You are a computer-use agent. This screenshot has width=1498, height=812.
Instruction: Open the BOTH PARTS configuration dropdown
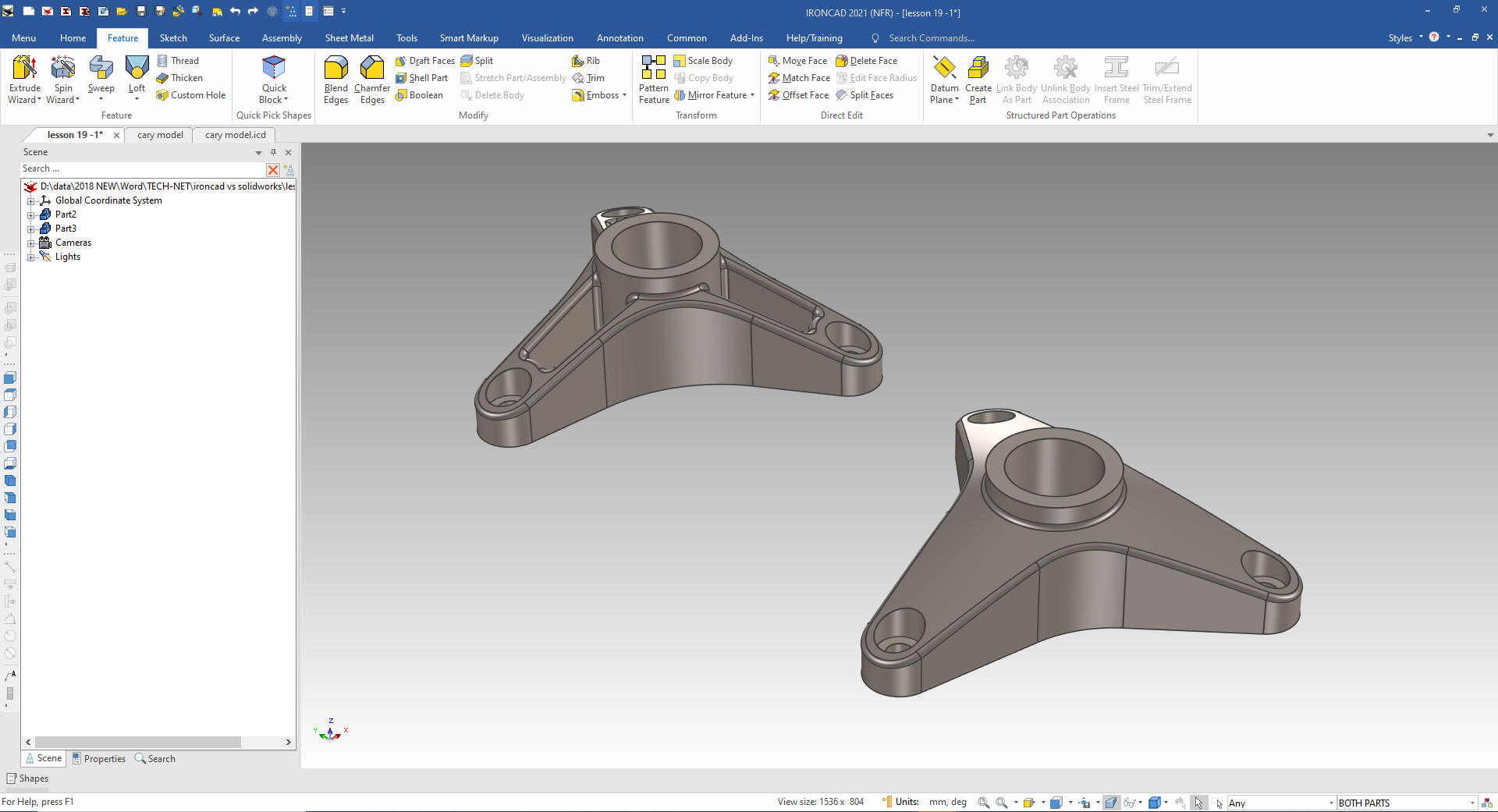tap(1472, 803)
